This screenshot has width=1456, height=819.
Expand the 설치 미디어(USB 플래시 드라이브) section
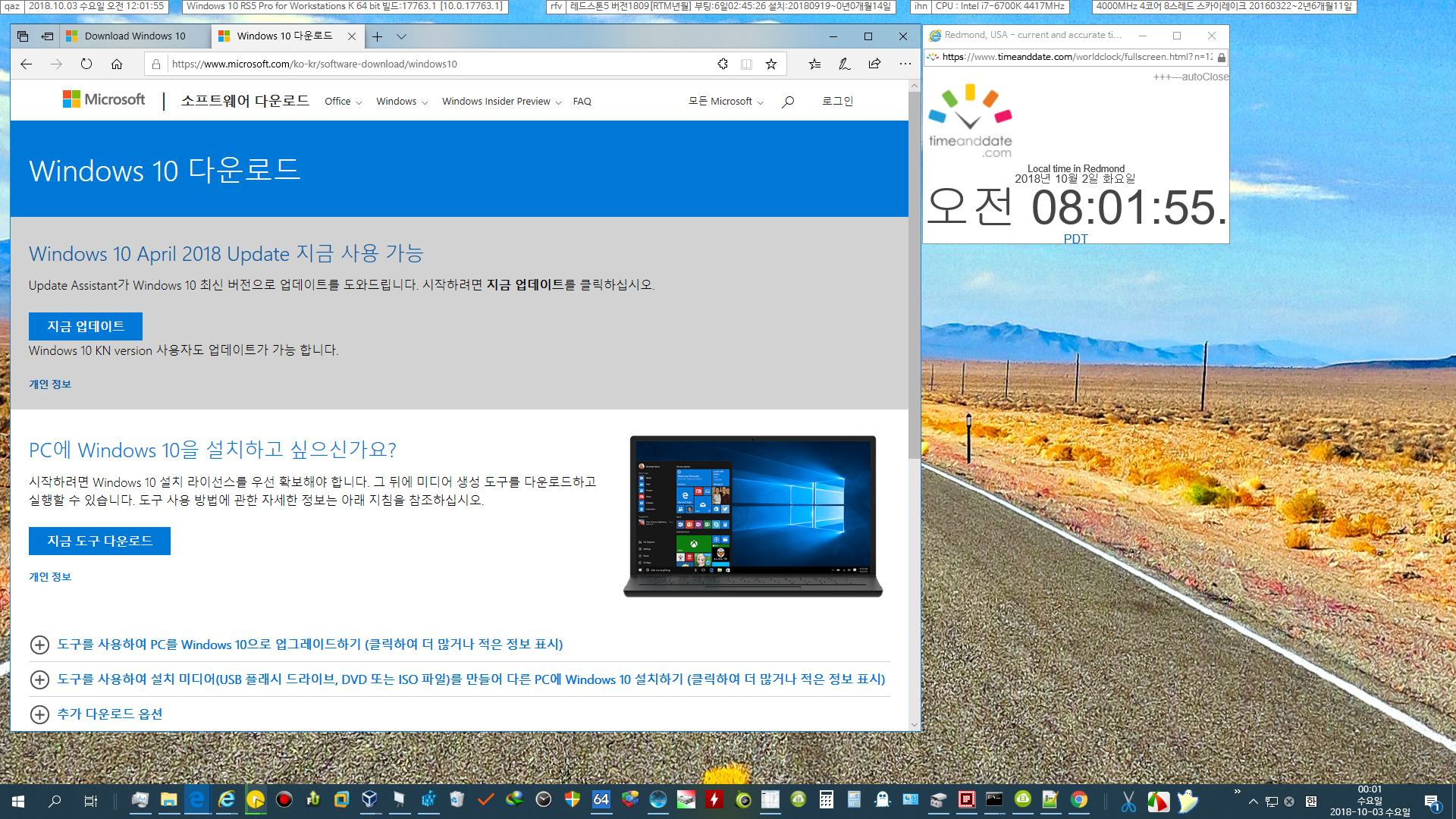pyautogui.click(x=458, y=679)
